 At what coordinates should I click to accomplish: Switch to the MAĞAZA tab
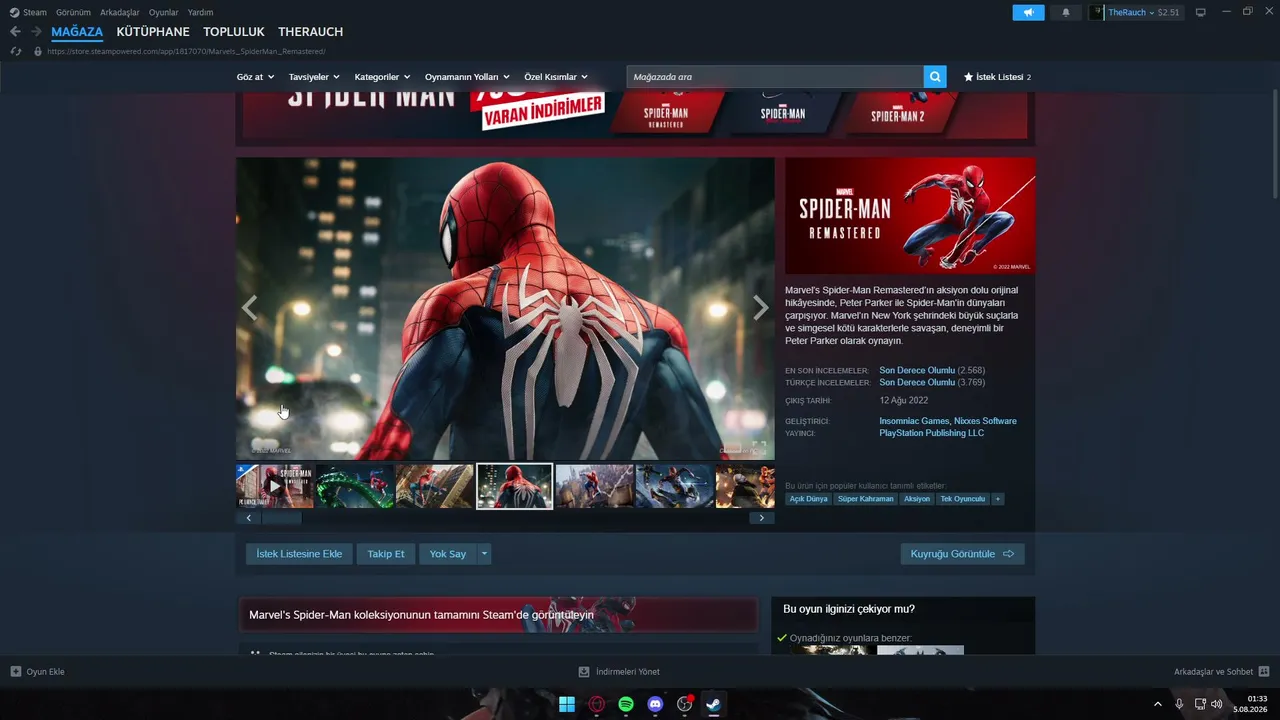pyautogui.click(x=77, y=32)
